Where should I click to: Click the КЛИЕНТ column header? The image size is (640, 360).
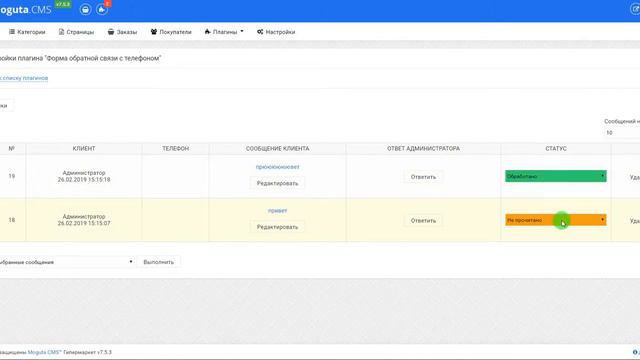click(84, 149)
